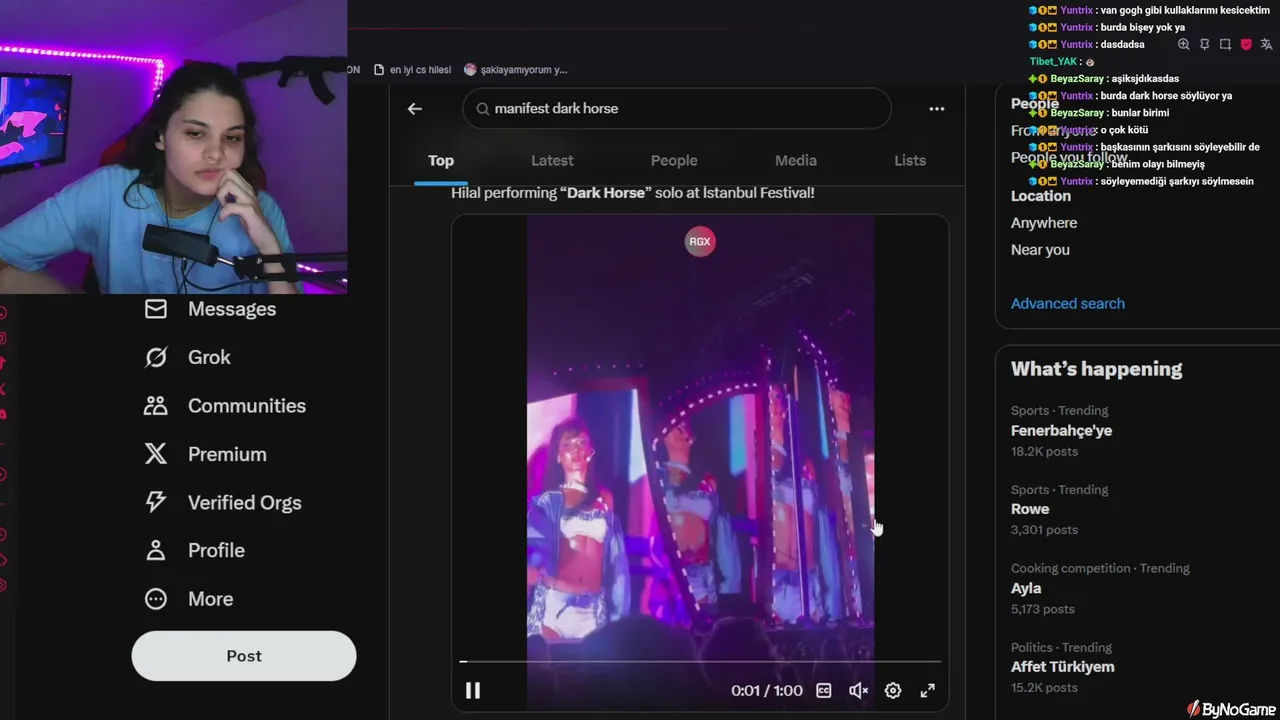Select the Anywhere location filter

click(x=1044, y=223)
